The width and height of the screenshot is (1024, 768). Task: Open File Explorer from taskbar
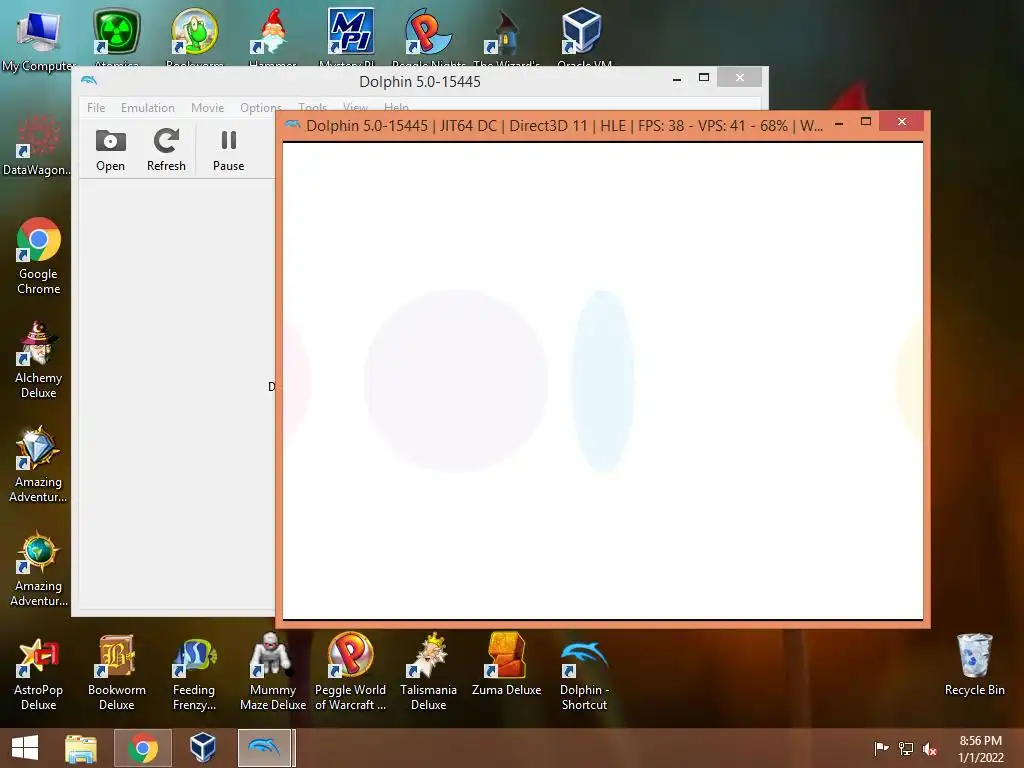pyautogui.click(x=81, y=748)
